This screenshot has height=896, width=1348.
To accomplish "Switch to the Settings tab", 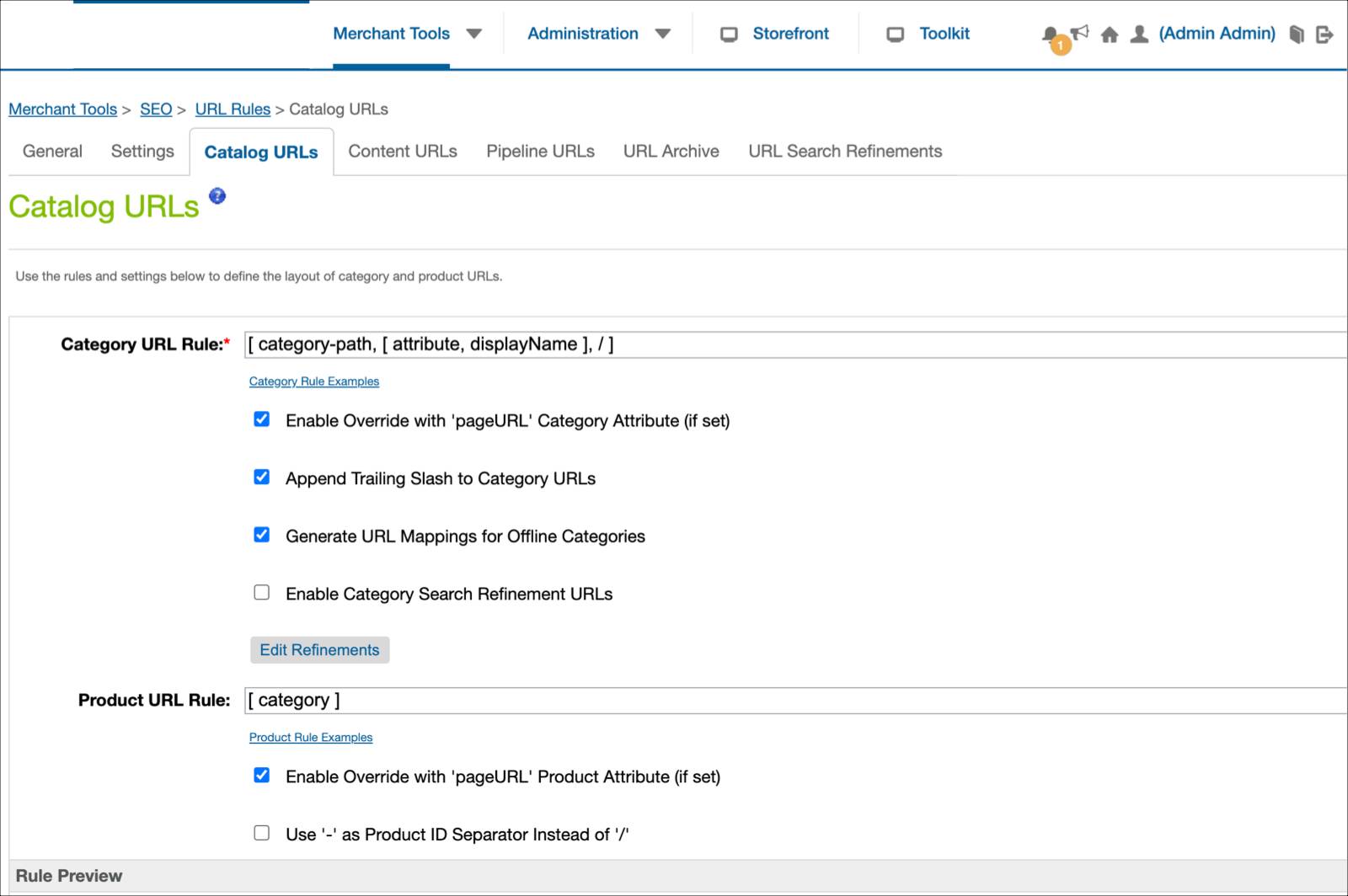I will (x=142, y=152).
